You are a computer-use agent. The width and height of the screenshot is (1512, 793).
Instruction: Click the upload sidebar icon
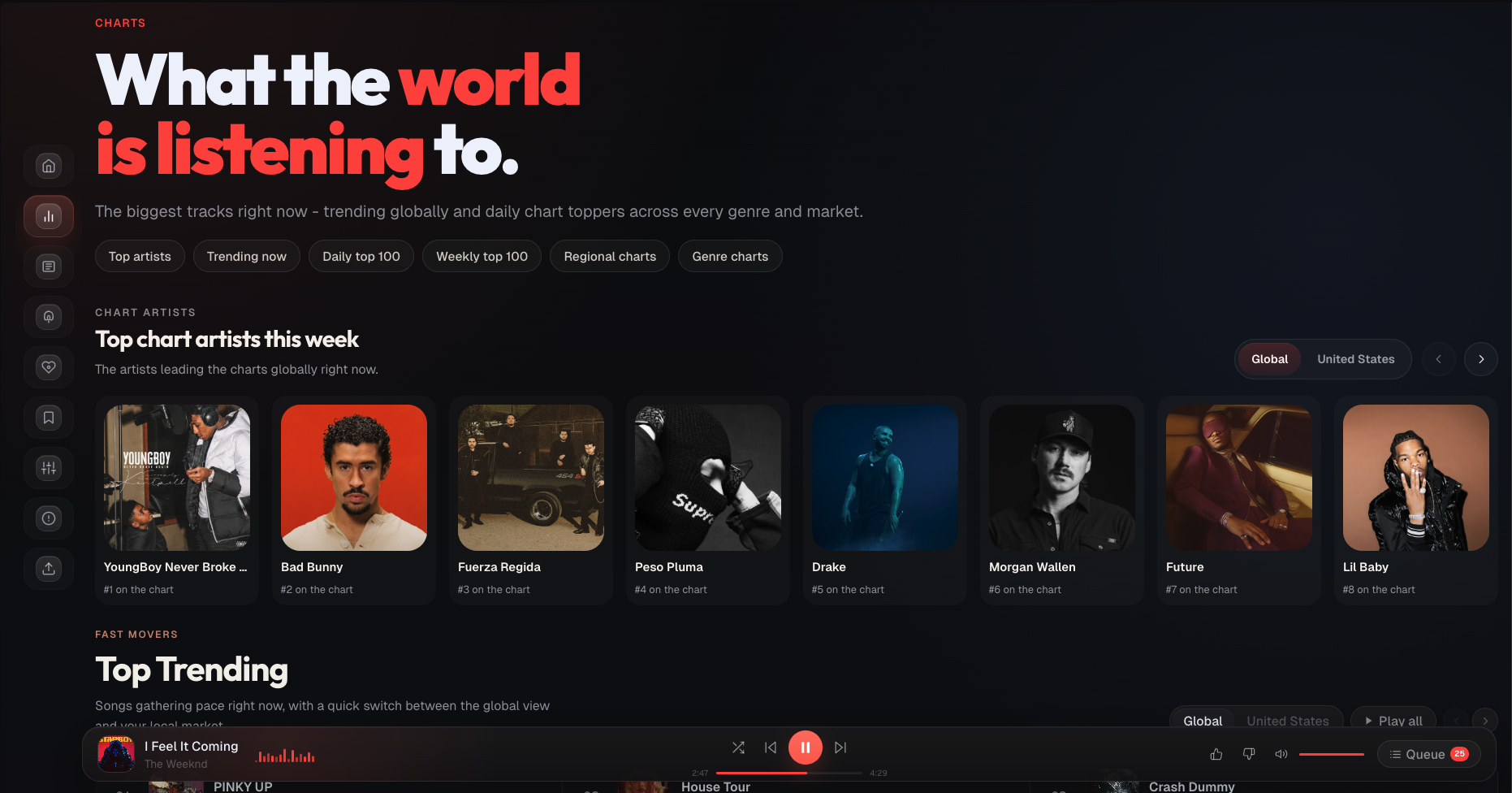point(49,569)
